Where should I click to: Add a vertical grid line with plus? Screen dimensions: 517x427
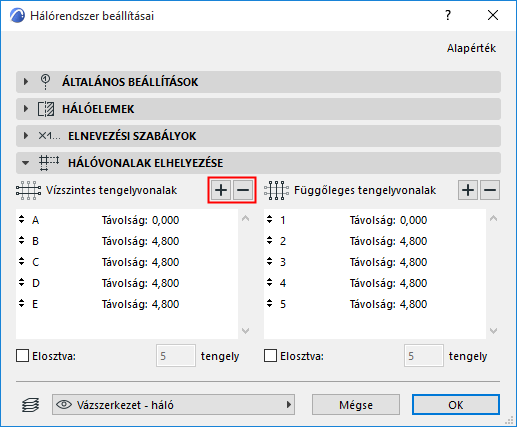[468, 190]
